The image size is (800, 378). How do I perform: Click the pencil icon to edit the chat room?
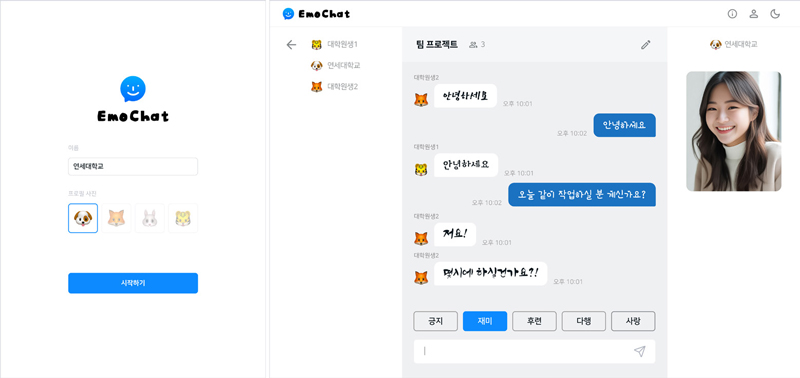646,44
